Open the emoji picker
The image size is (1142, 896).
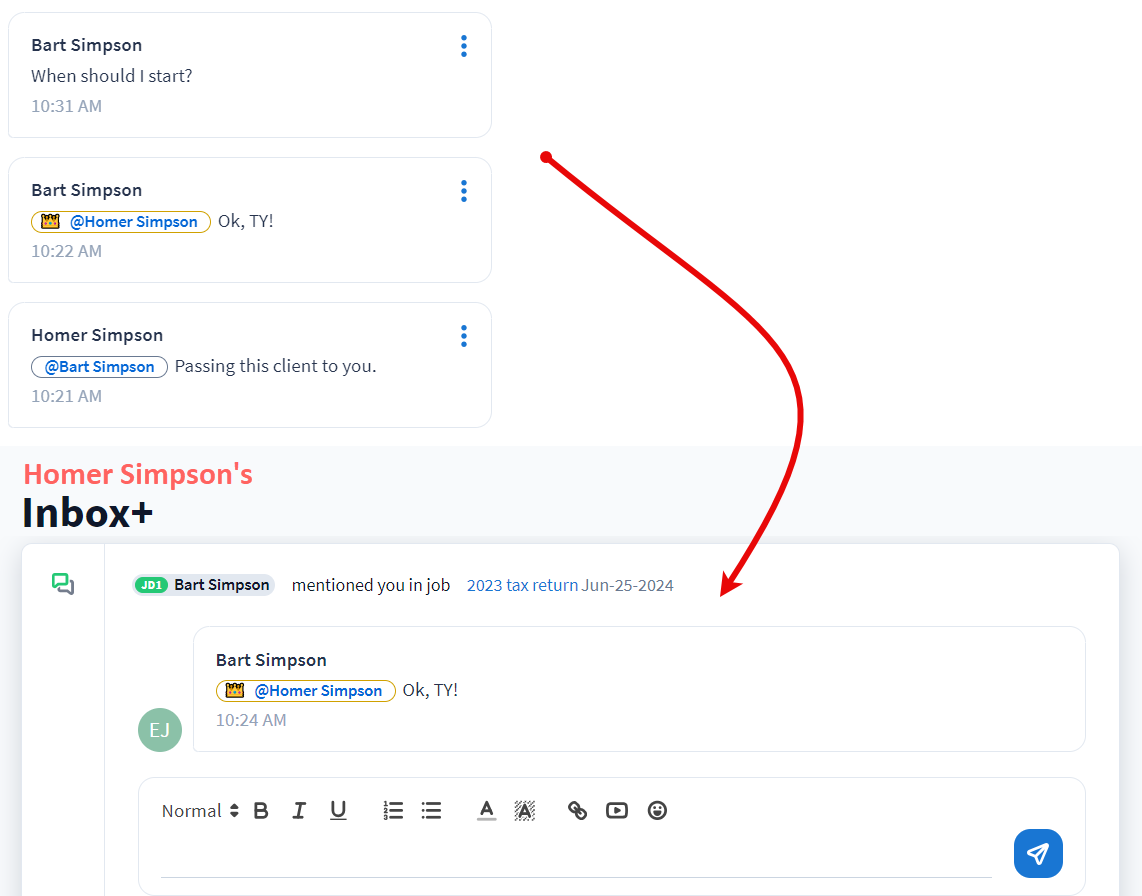click(x=657, y=811)
